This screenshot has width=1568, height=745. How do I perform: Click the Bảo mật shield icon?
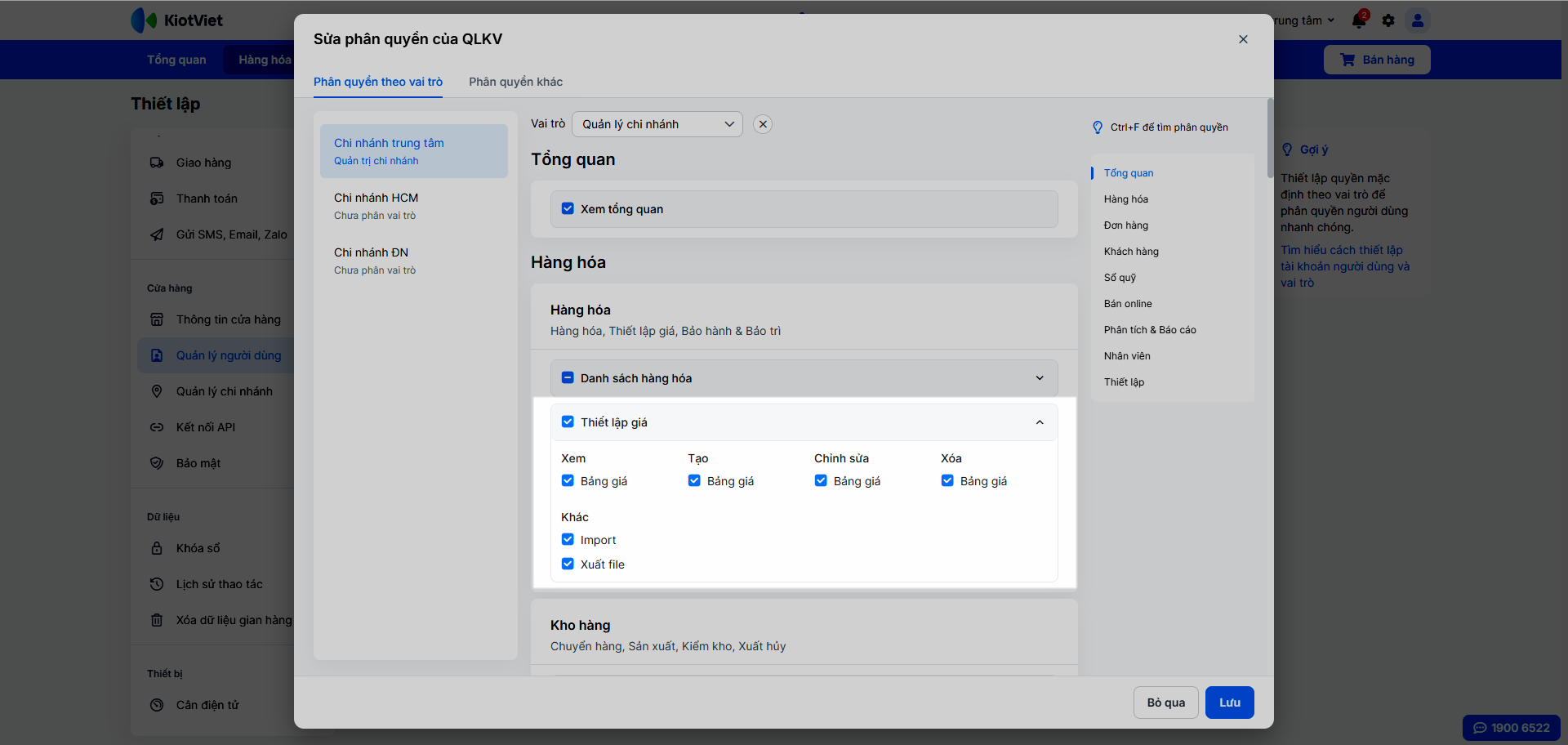157,463
